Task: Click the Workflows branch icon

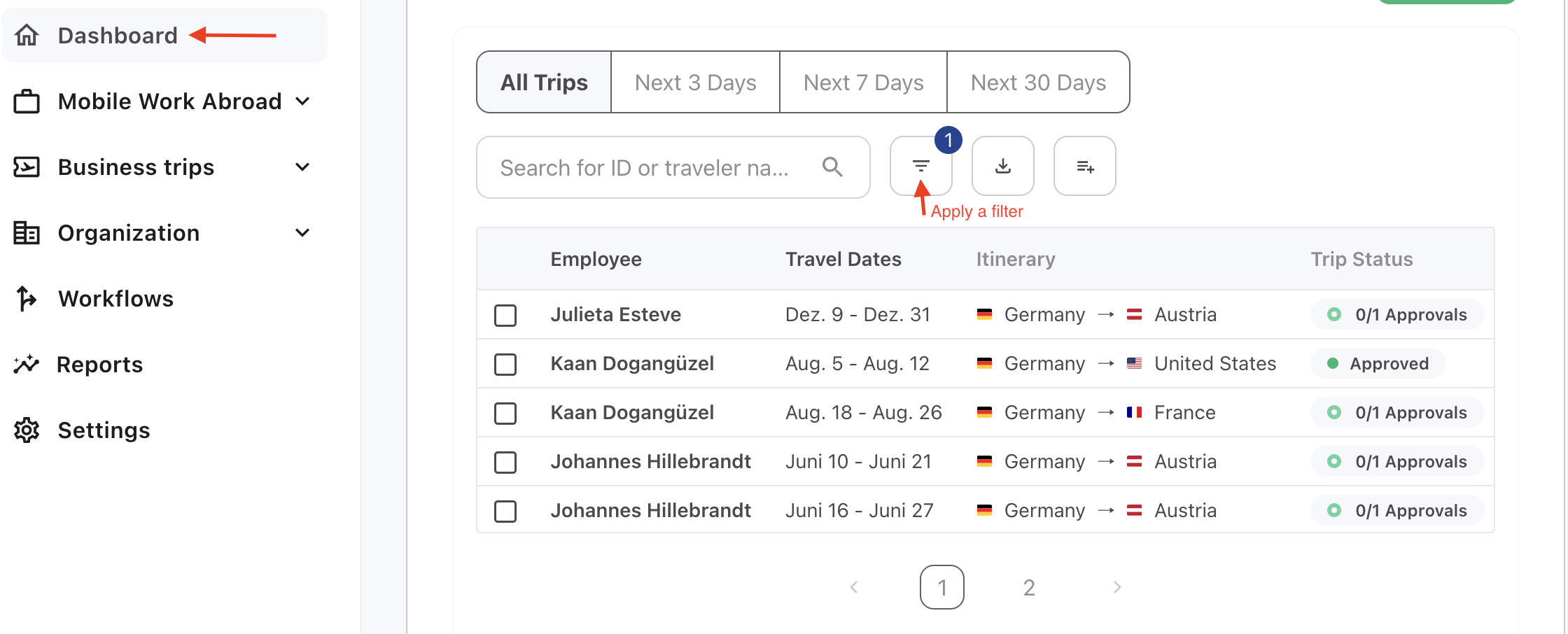Action: click(x=27, y=299)
